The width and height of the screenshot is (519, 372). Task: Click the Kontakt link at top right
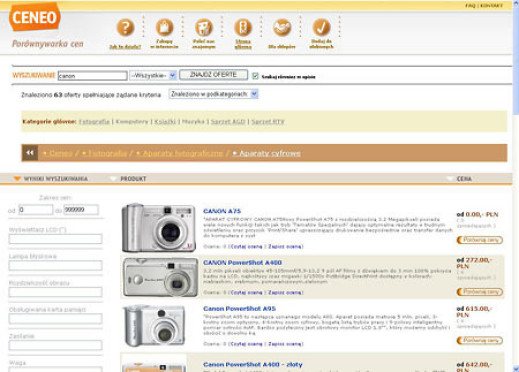pyautogui.click(x=491, y=6)
